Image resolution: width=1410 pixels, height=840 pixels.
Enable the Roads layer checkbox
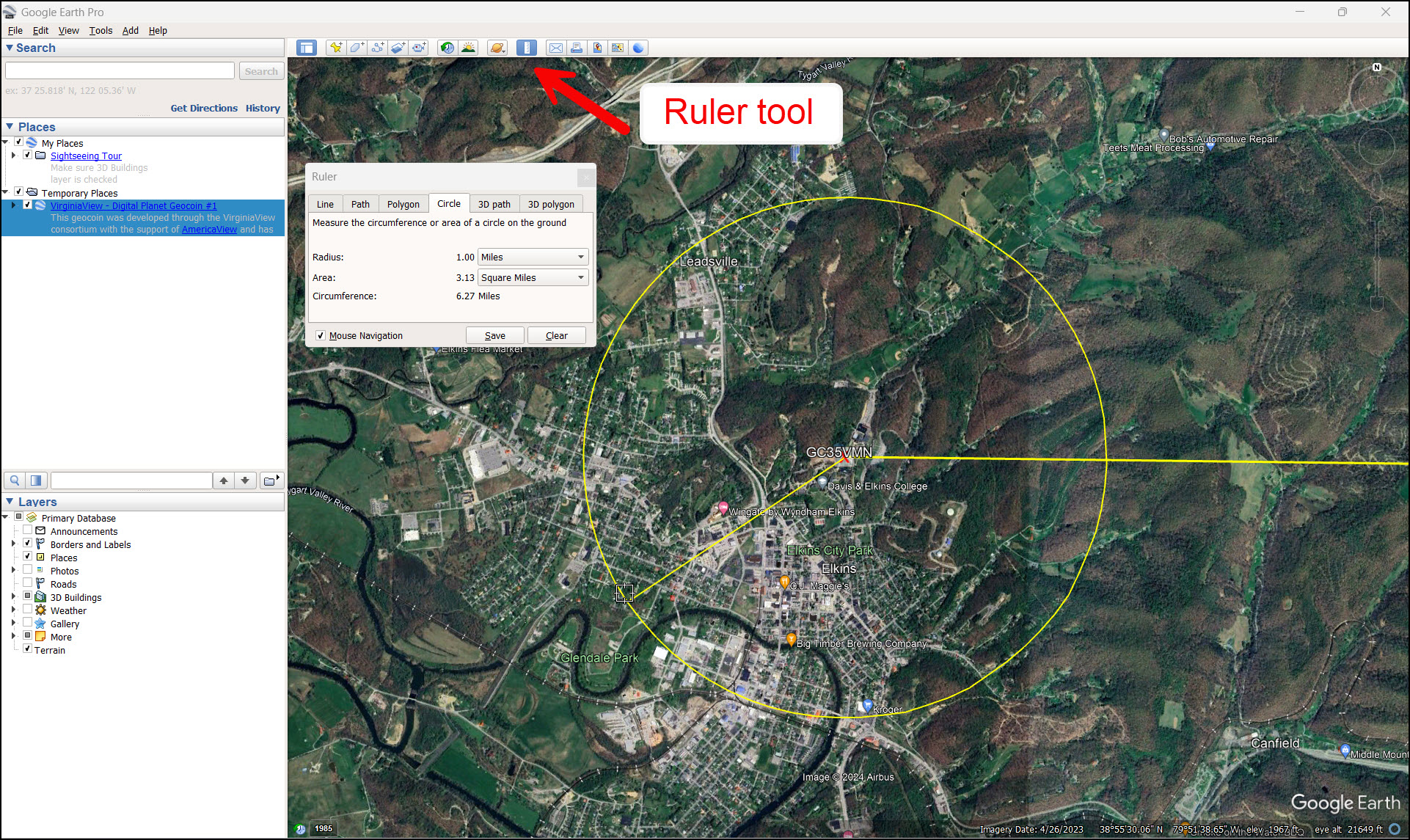(27, 582)
